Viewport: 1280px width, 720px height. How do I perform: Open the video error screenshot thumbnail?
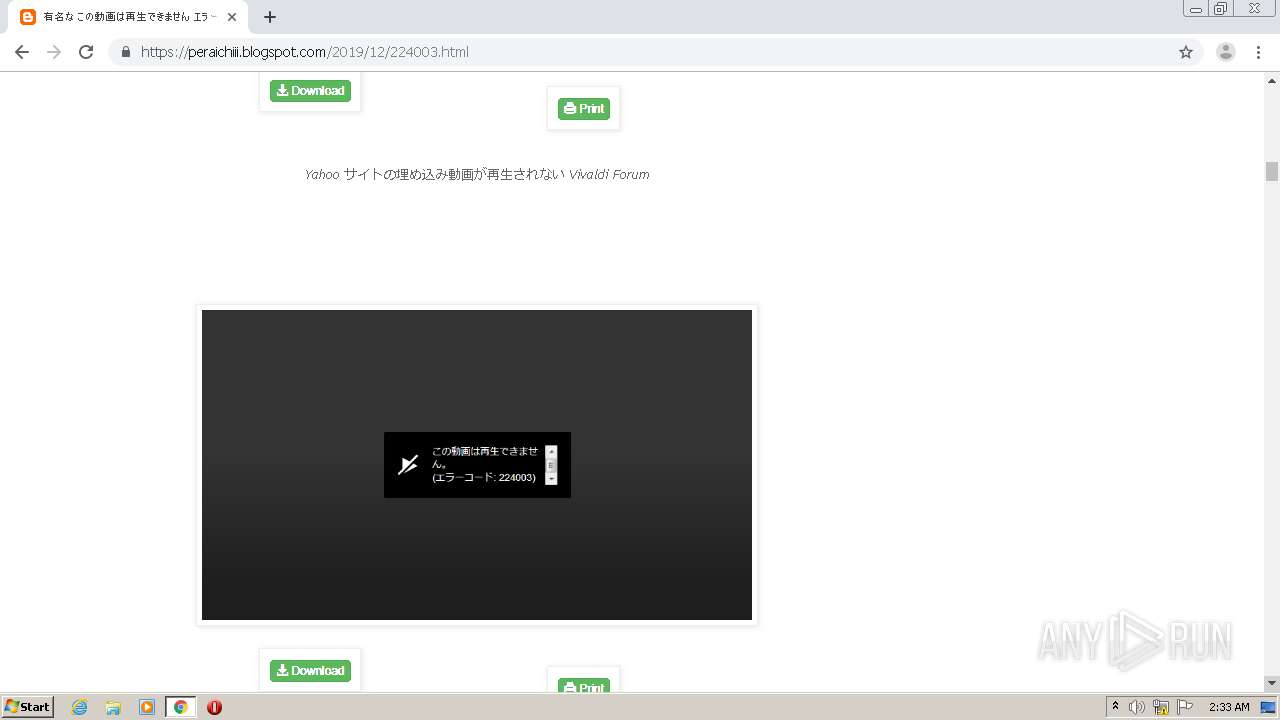(x=477, y=465)
